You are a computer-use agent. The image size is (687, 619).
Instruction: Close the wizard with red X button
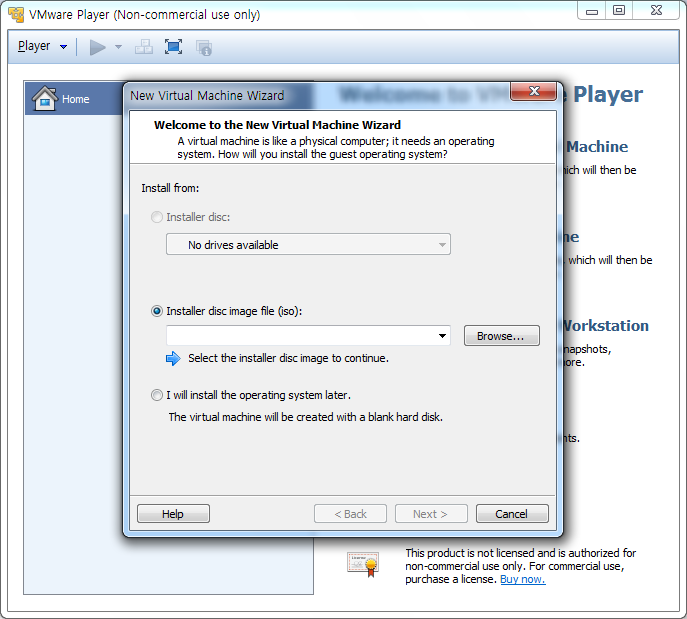pyautogui.click(x=534, y=91)
